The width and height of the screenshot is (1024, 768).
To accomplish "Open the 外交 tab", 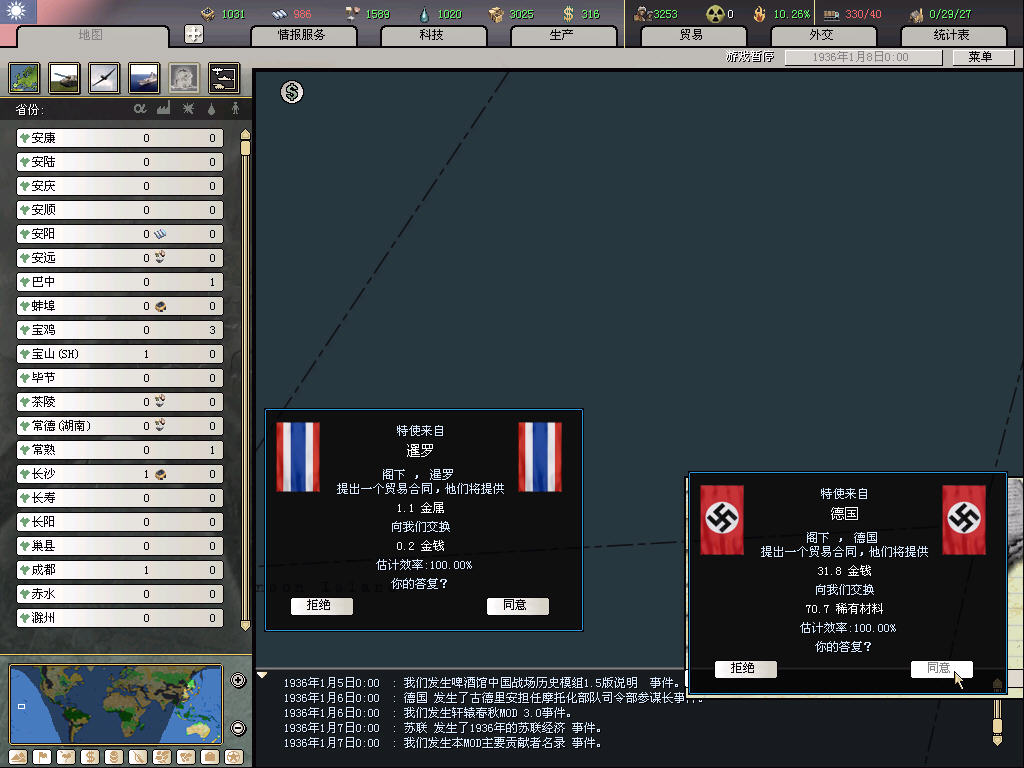I will pos(822,35).
